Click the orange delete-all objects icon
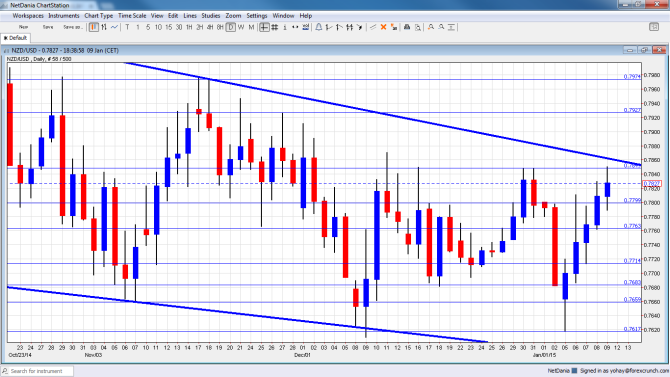 [394, 27]
